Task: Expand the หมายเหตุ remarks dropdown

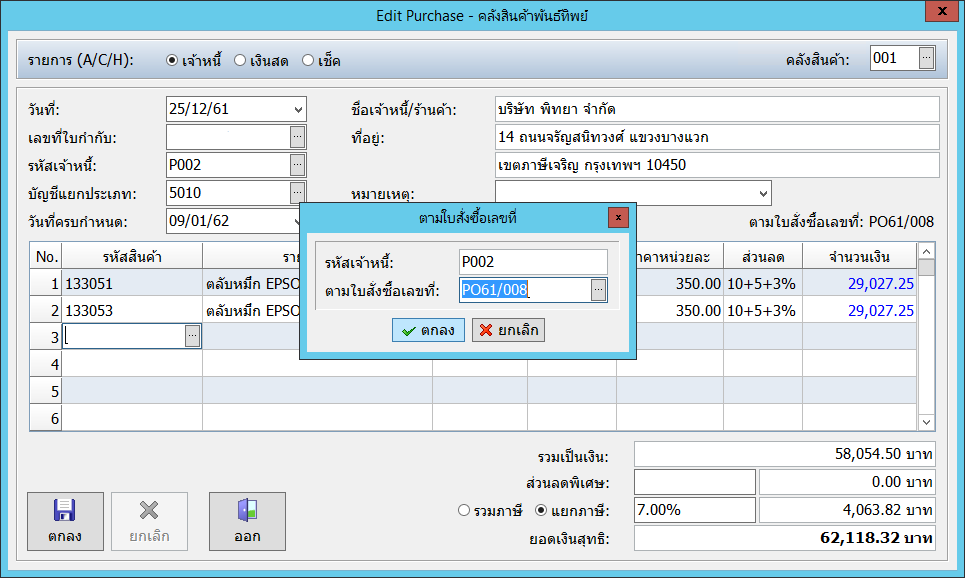Action: [x=764, y=192]
